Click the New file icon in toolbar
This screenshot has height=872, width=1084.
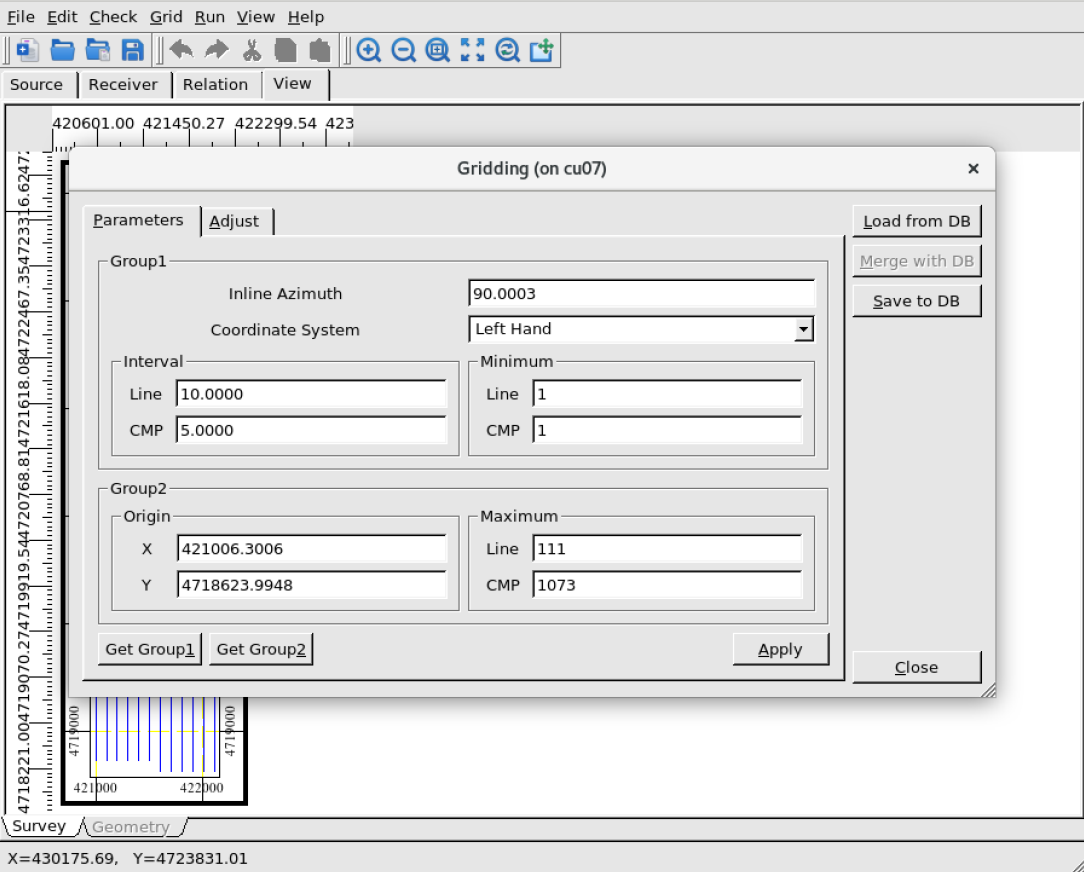pos(28,50)
